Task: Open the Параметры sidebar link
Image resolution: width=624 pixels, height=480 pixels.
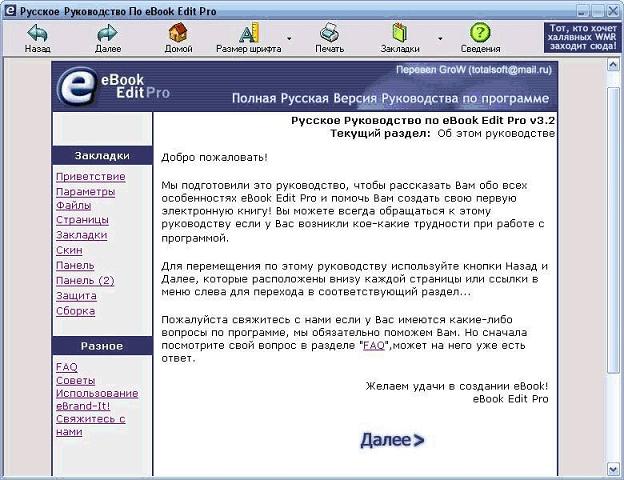Action: tap(86, 192)
